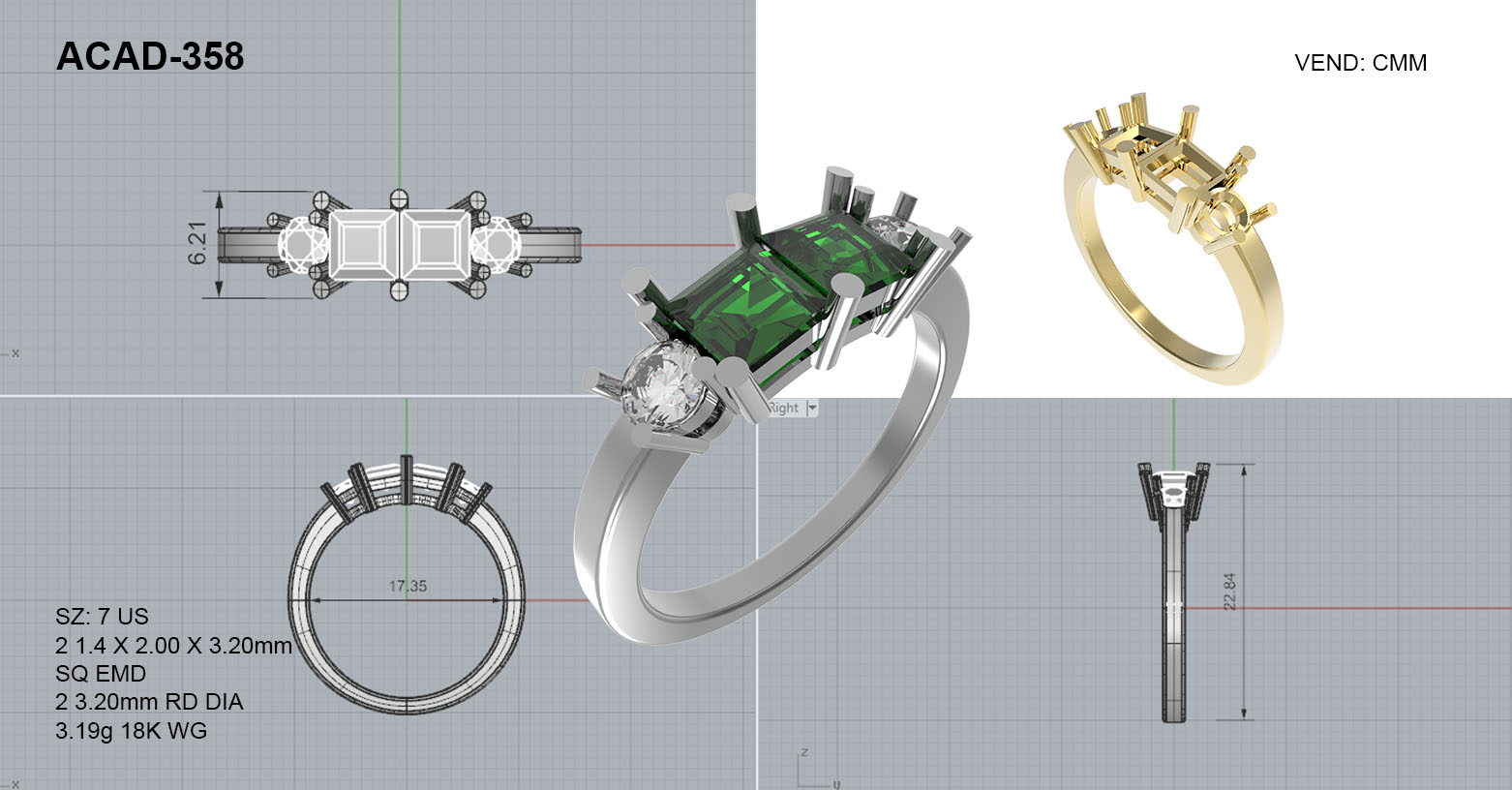This screenshot has height=790, width=1512.
Task: Click the partially hidden Right viewport label
Action: tap(783, 409)
